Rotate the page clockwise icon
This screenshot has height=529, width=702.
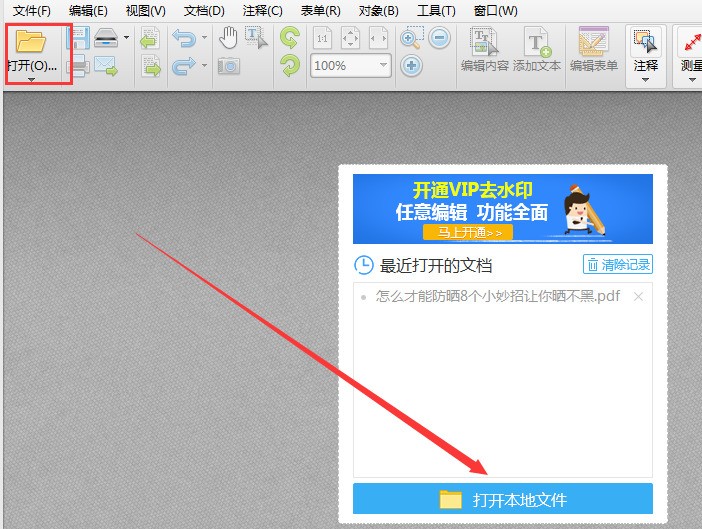pyautogui.click(x=290, y=39)
